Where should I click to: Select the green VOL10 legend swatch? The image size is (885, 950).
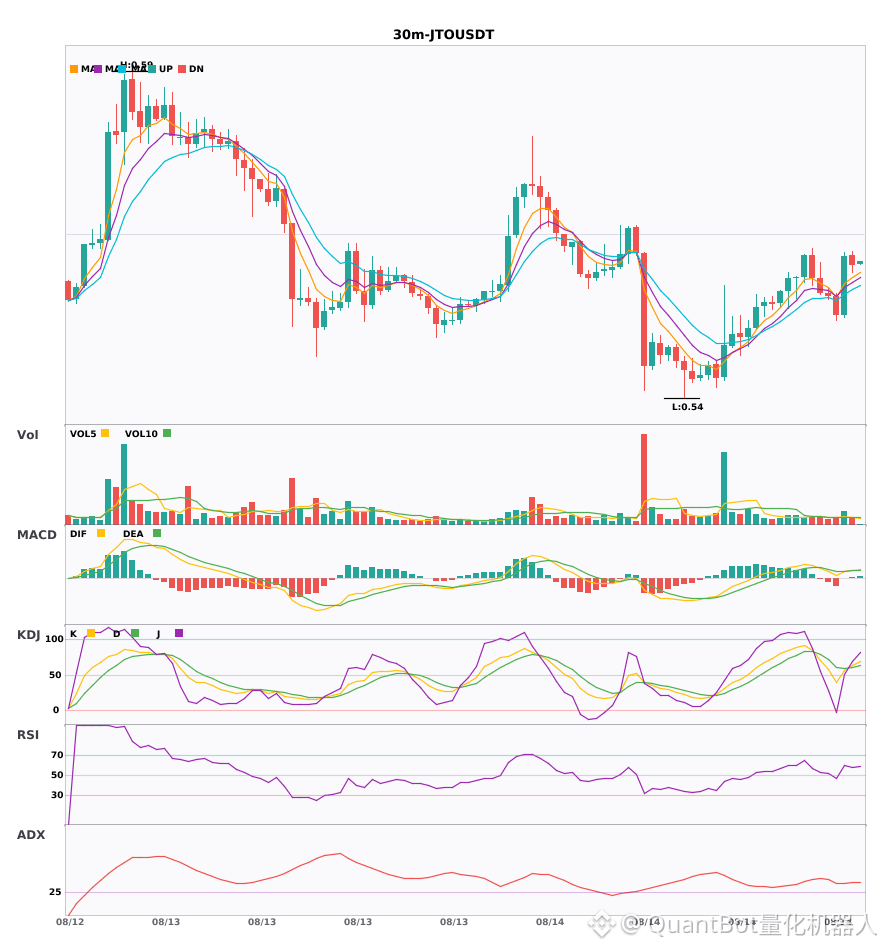point(167,433)
